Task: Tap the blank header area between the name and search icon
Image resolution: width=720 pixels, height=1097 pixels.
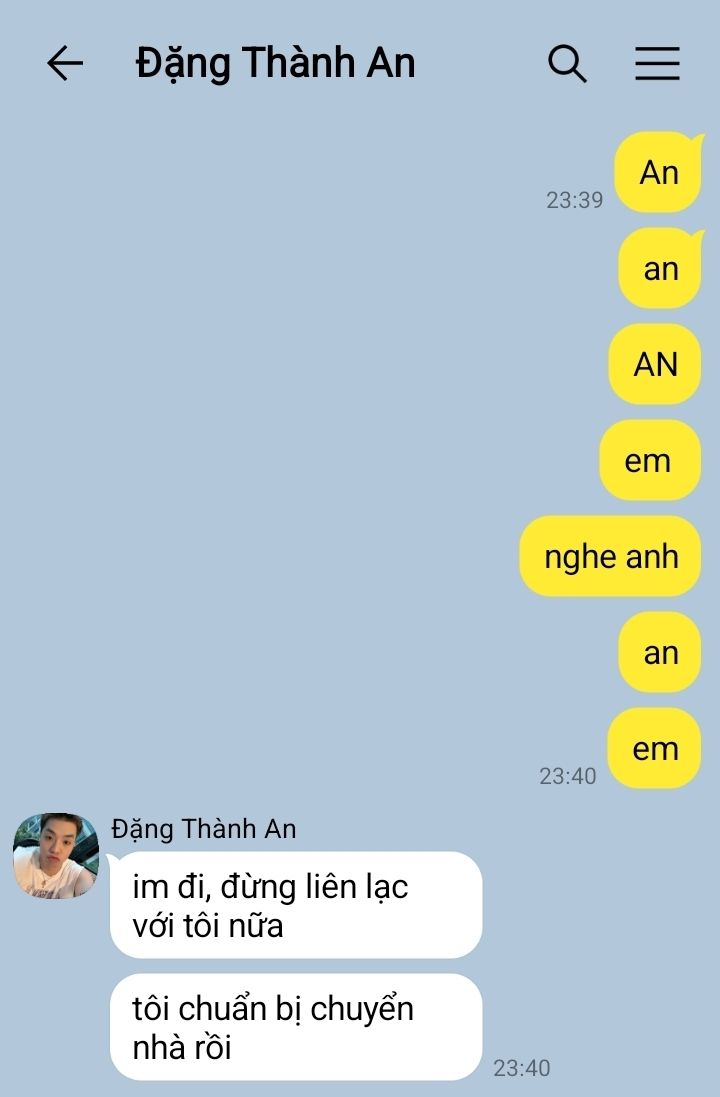Action: click(x=481, y=63)
